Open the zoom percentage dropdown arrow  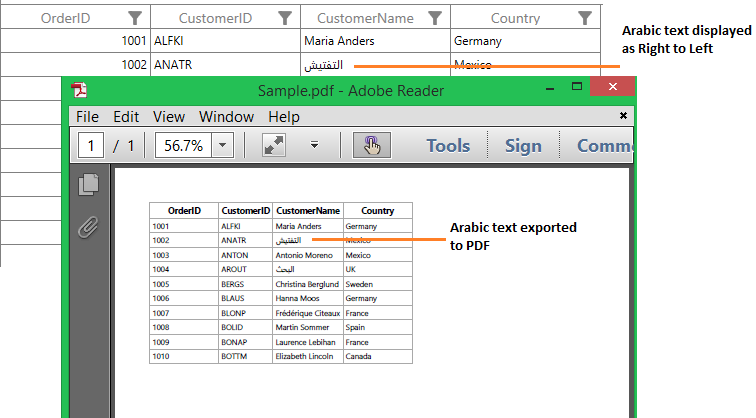tap(223, 145)
